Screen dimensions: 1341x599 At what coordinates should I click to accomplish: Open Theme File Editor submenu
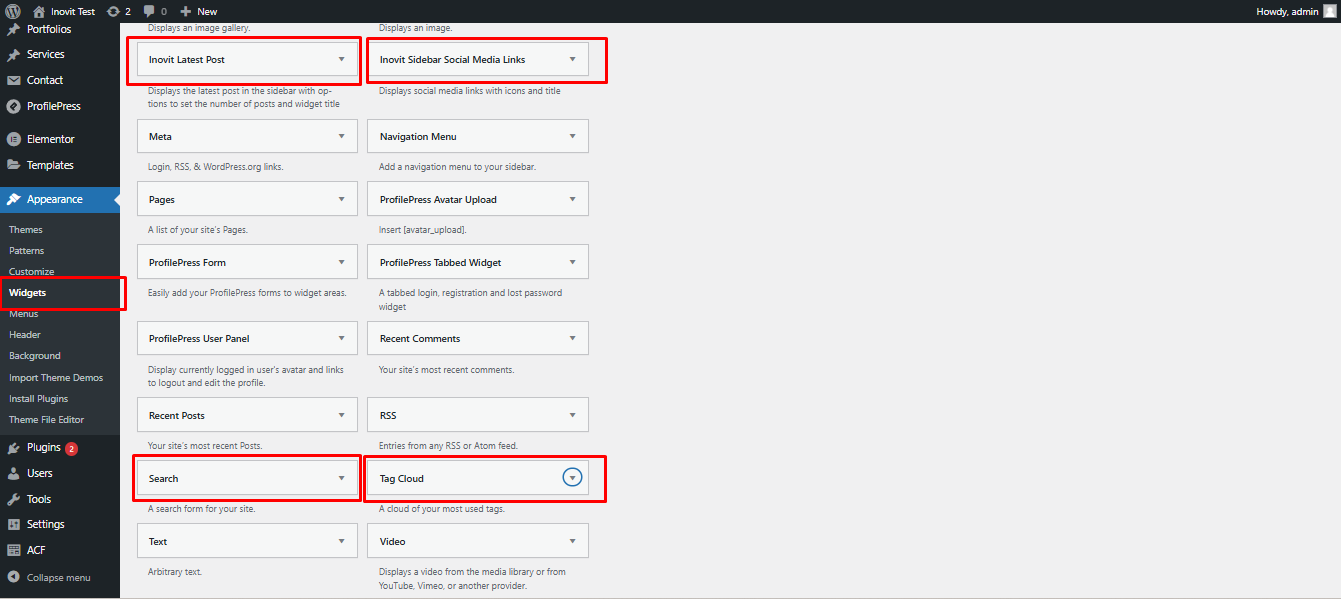point(47,420)
